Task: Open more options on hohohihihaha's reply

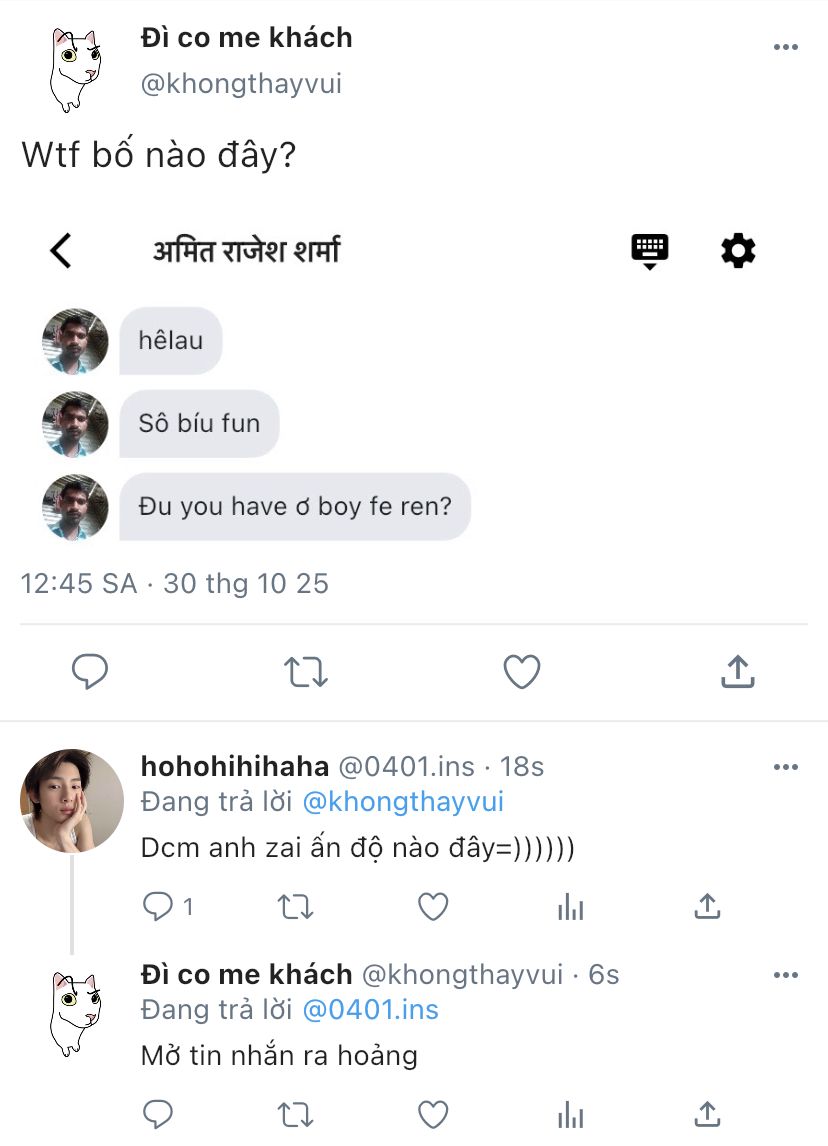Action: (786, 767)
